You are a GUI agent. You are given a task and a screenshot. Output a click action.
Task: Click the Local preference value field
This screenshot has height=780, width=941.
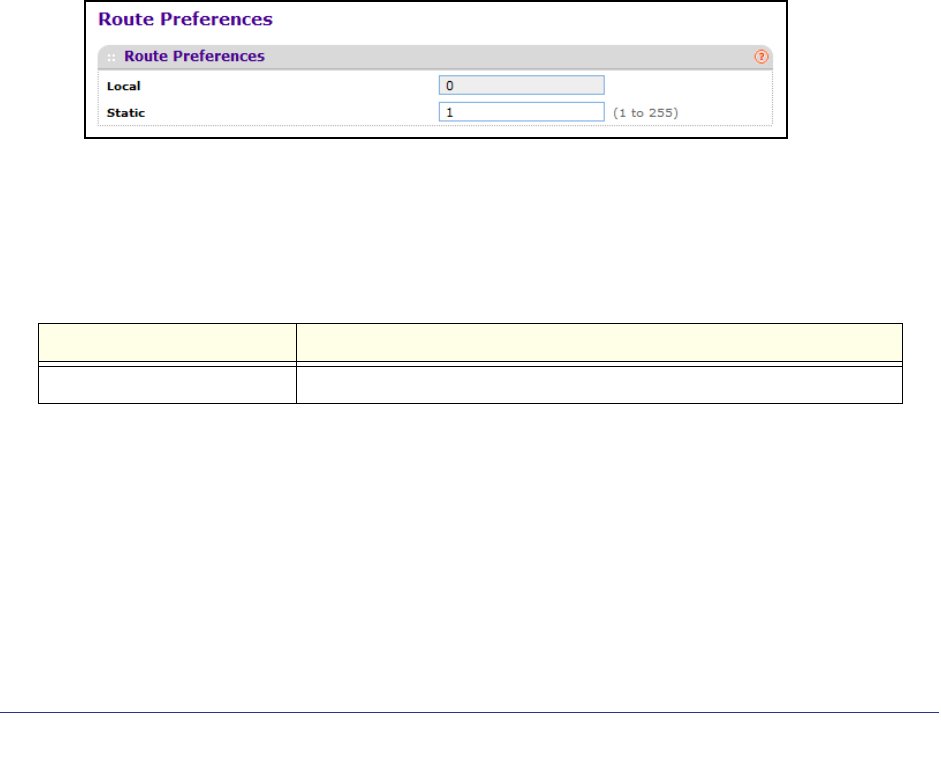[x=522, y=85]
